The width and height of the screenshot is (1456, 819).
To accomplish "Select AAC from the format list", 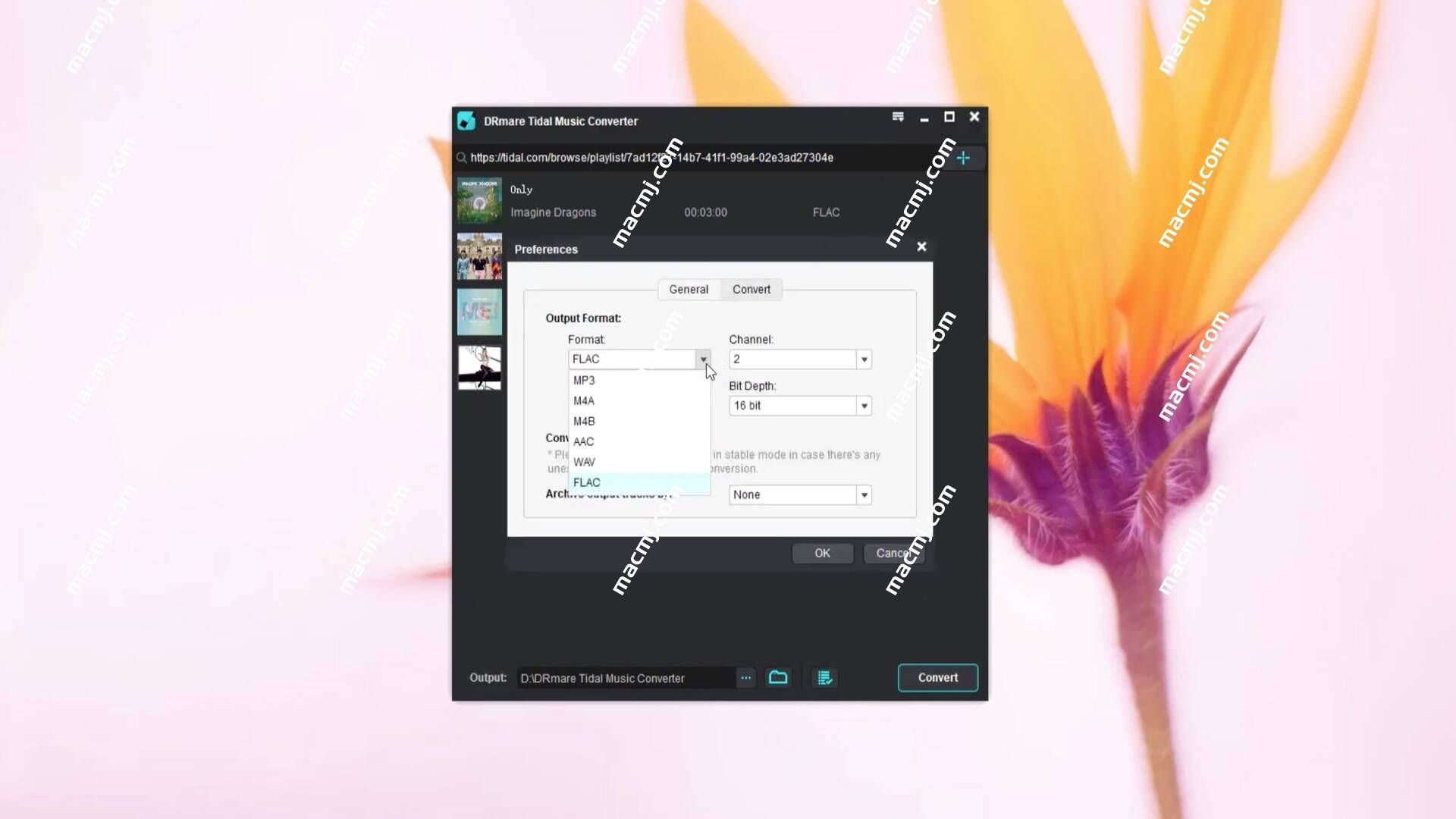I will pyautogui.click(x=639, y=442).
